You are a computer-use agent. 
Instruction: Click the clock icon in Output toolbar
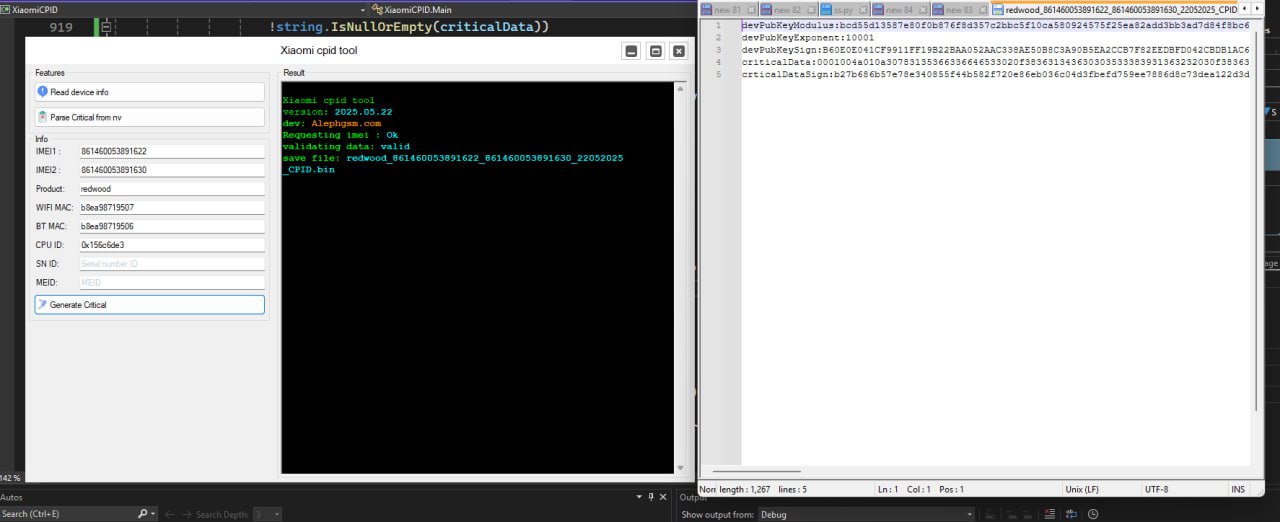[x=1093, y=514]
